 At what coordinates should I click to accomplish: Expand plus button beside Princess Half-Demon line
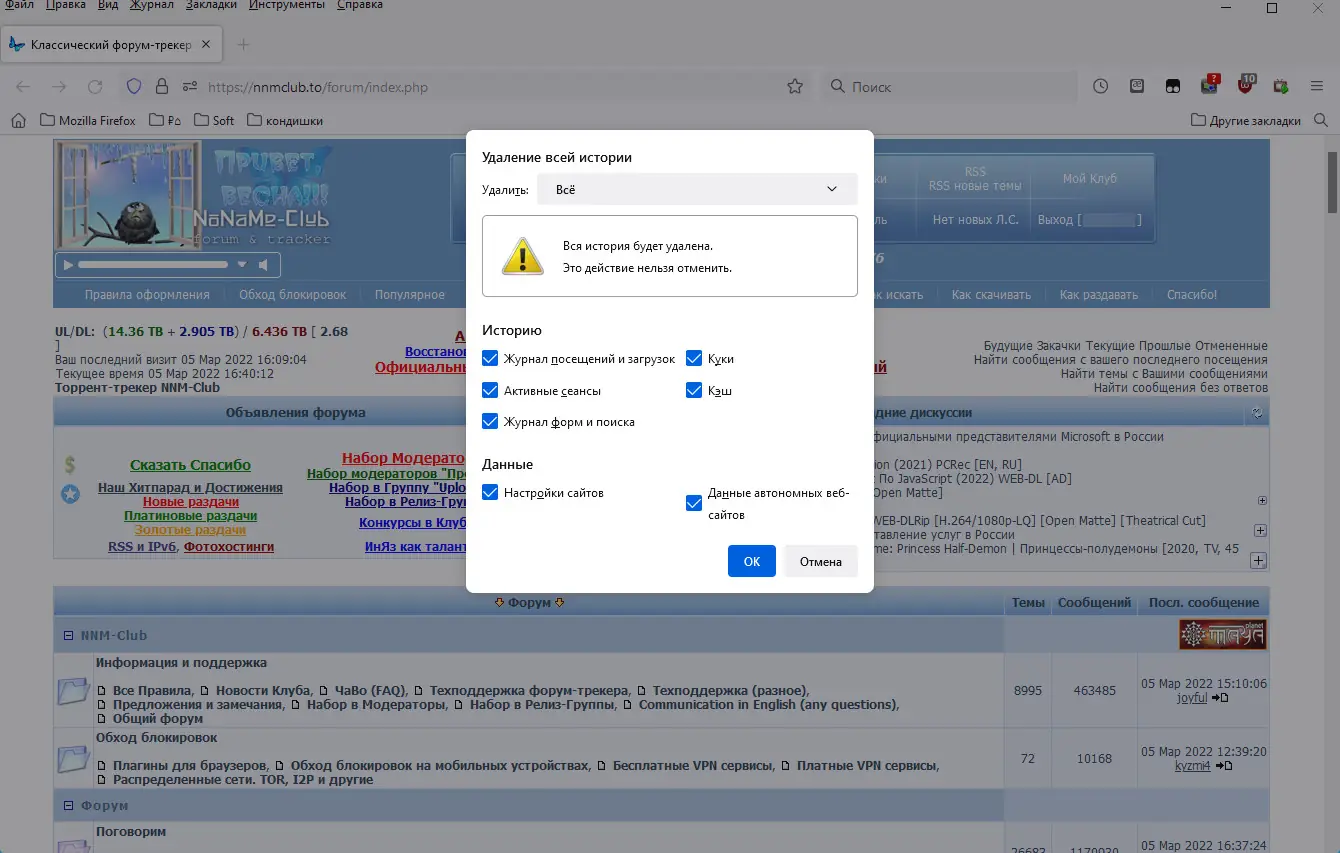click(1258, 560)
